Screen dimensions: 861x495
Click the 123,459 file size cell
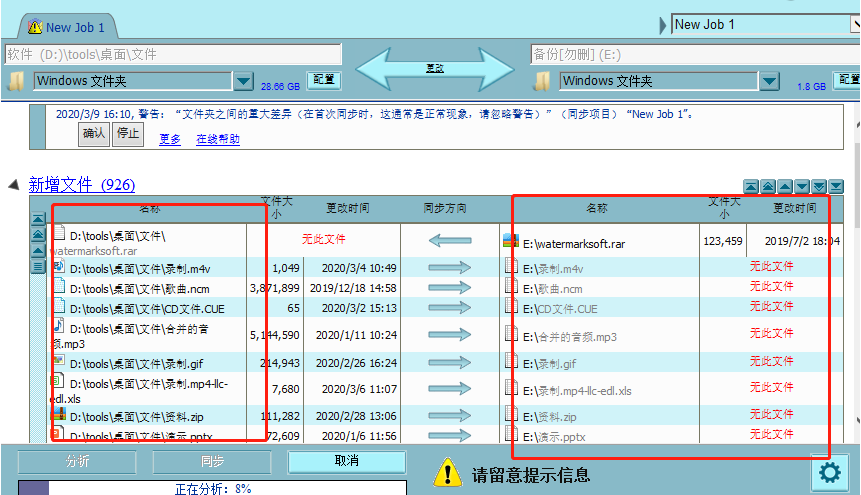click(723, 241)
